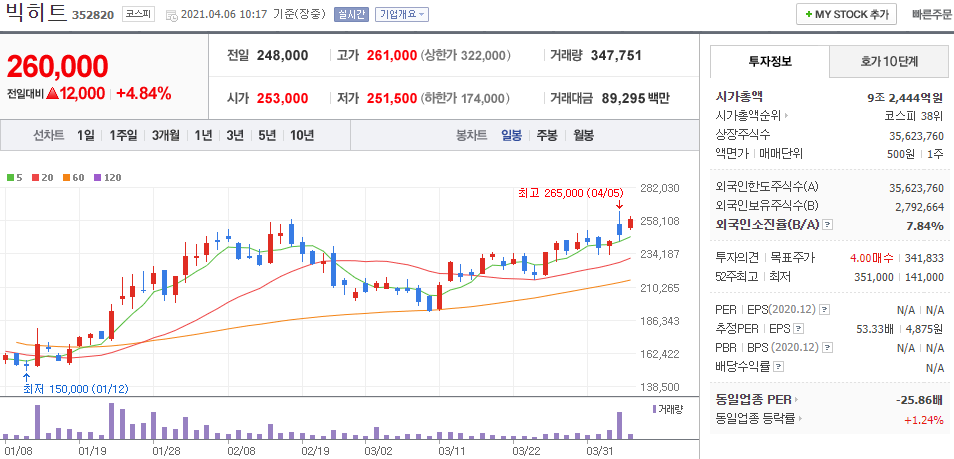Click the 외국인보유주식수(B) value 2,792,664
The height and width of the screenshot is (459, 954).
(919, 206)
